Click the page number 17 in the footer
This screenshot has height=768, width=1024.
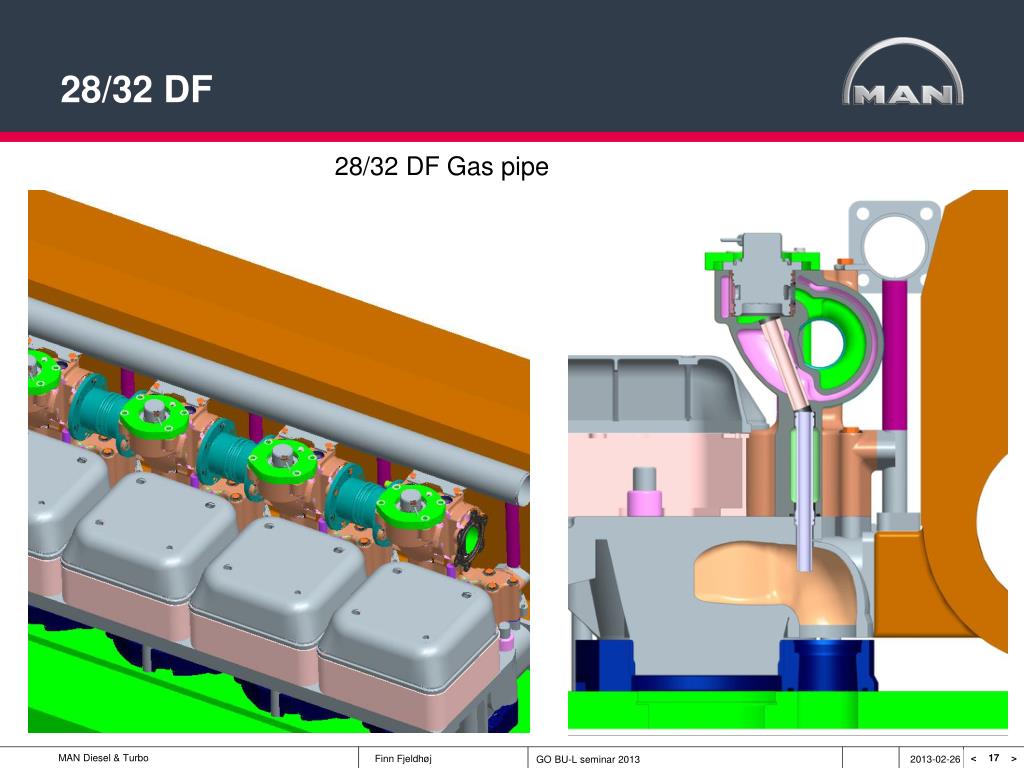point(993,758)
